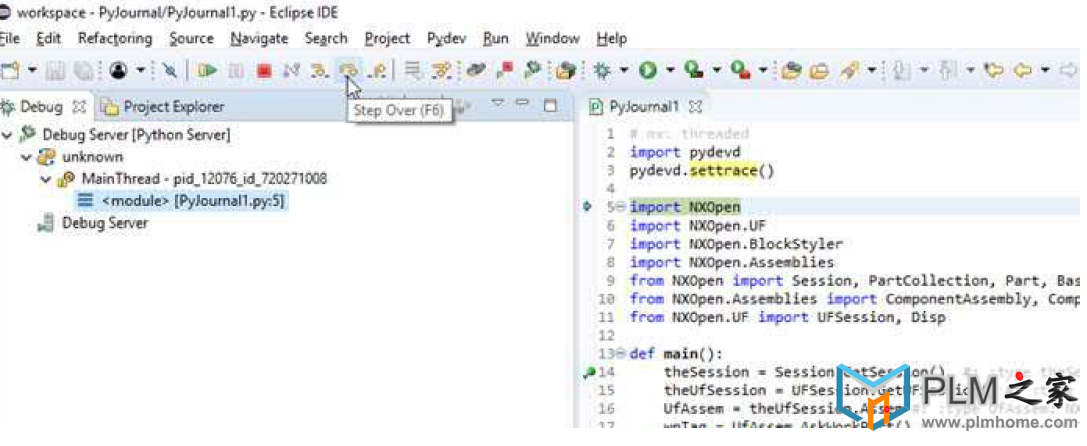Click the Save icon
Screen dimensions: 1087x446
click(55, 69)
